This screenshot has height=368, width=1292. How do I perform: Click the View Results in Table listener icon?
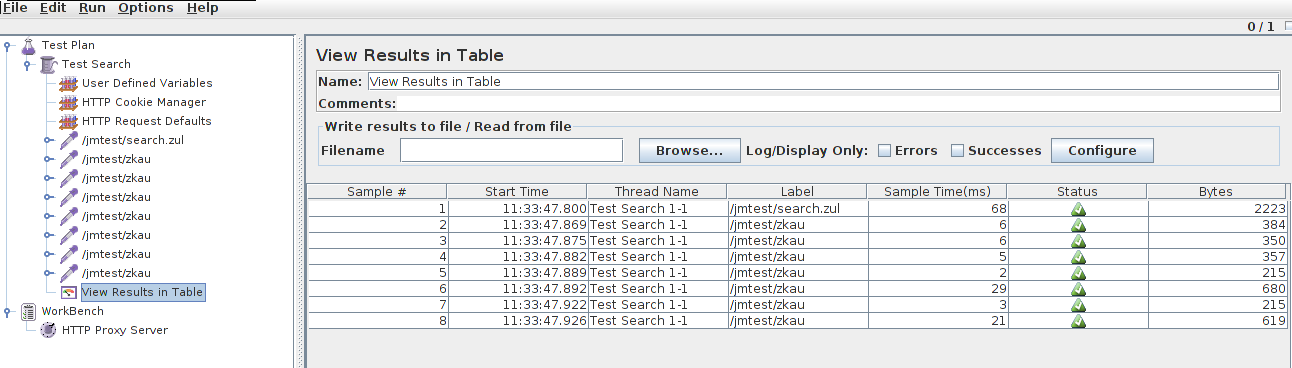(x=68, y=292)
